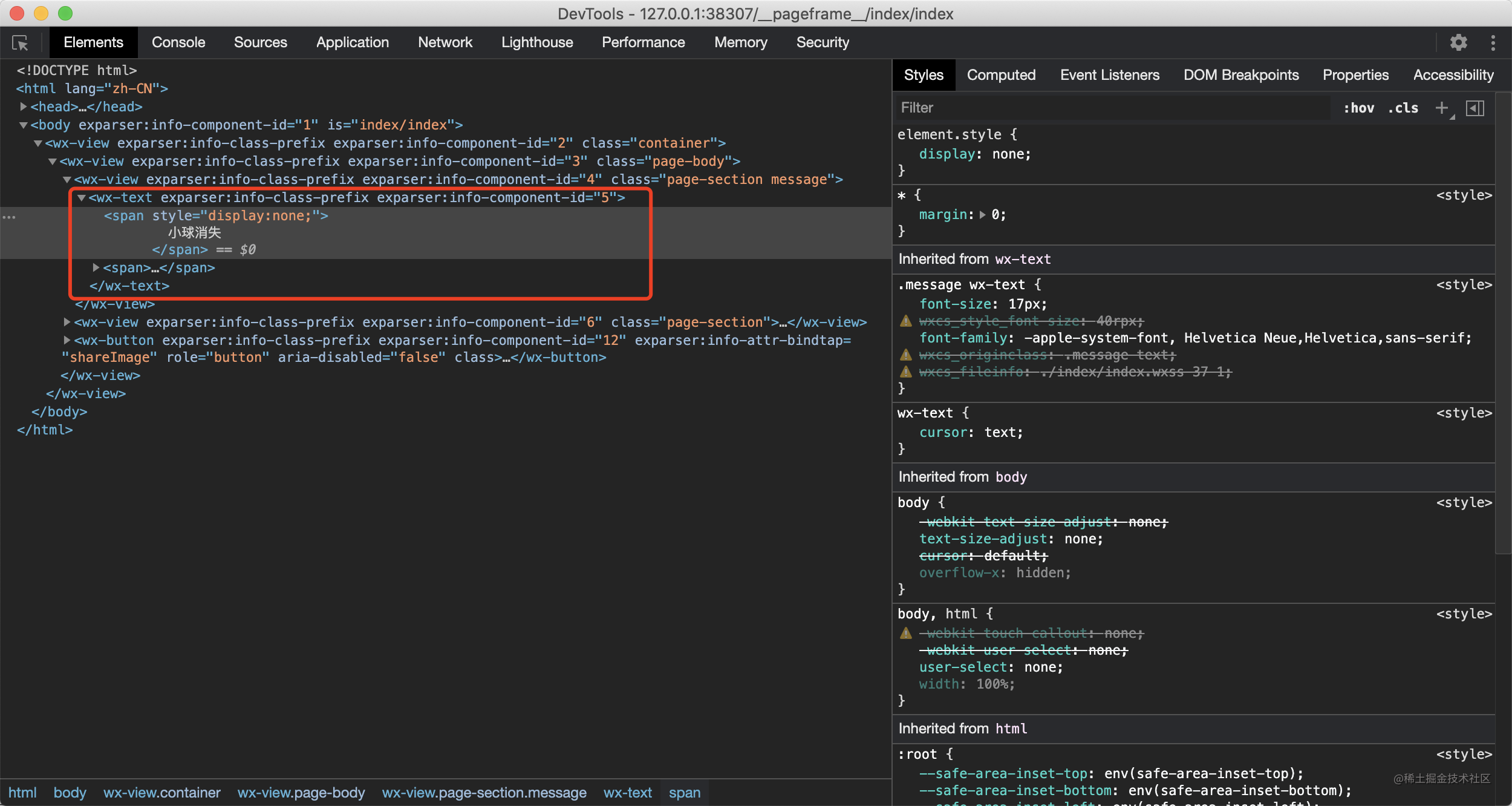Image resolution: width=1512 pixels, height=806 pixels.
Task: Select wx-view.container breadcrumb
Action: pos(161,793)
